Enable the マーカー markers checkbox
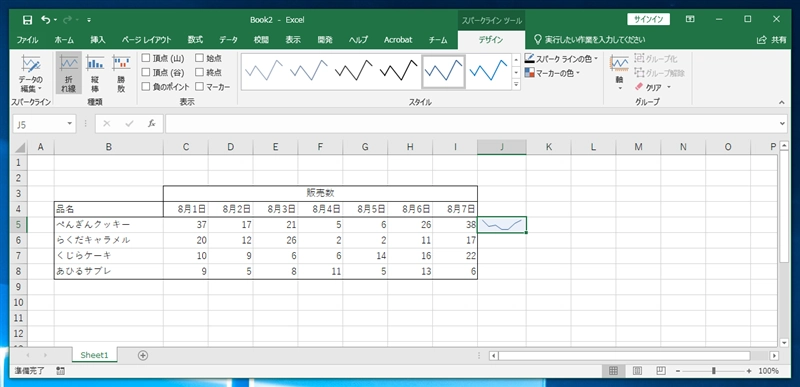Image resolution: width=800 pixels, height=387 pixels. (199, 87)
